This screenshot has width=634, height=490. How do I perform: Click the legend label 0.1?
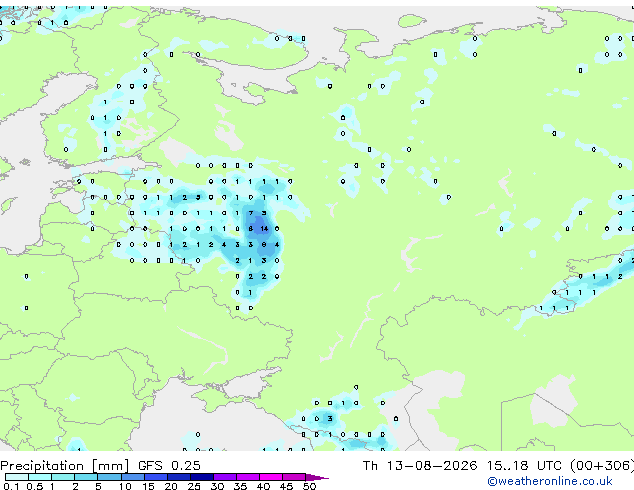[x=11, y=486]
